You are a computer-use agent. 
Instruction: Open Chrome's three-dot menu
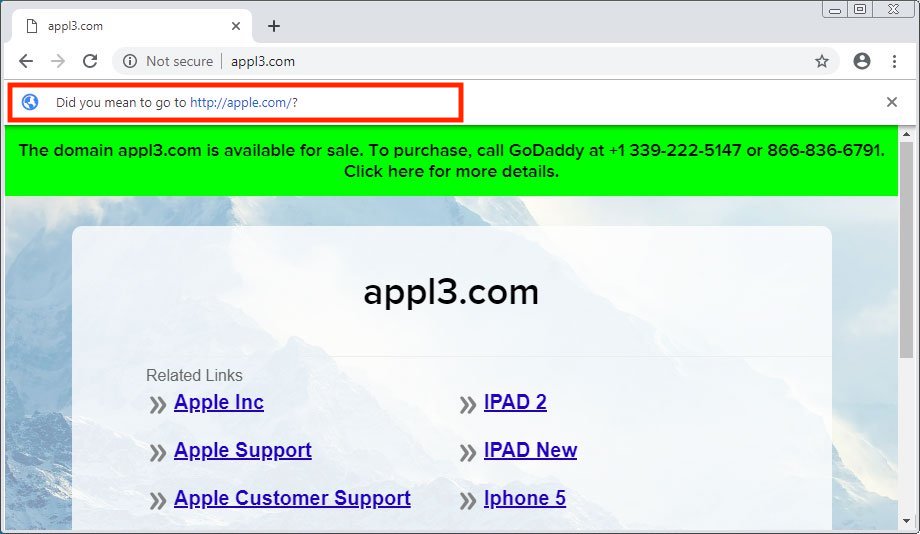point(894,61)
